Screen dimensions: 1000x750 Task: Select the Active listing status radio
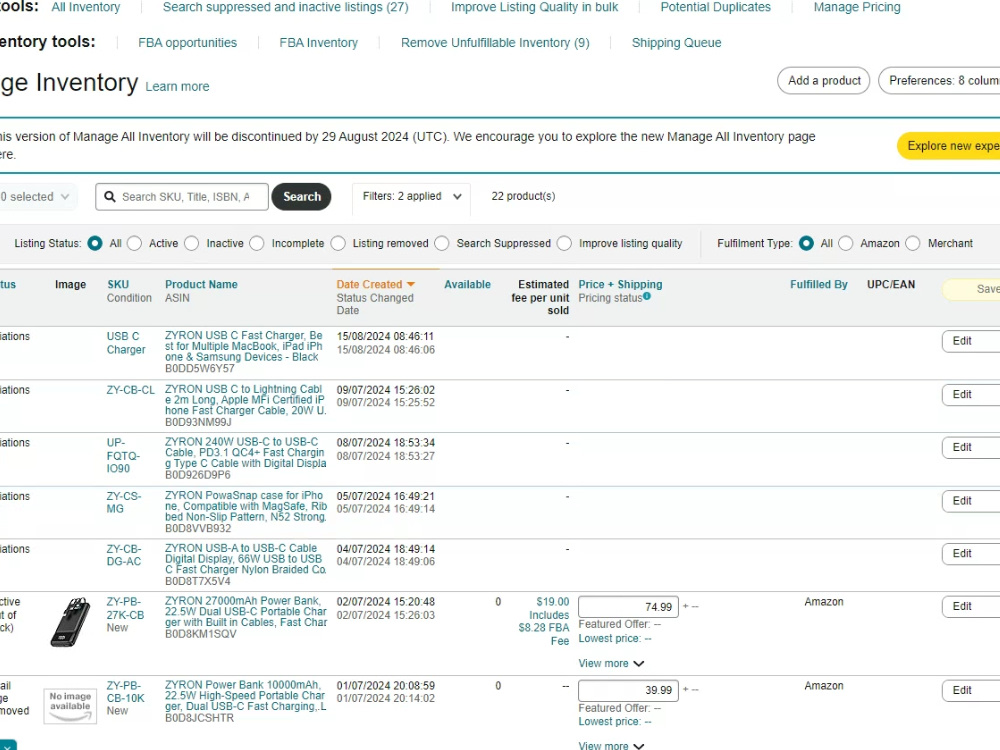coord(135,244)
